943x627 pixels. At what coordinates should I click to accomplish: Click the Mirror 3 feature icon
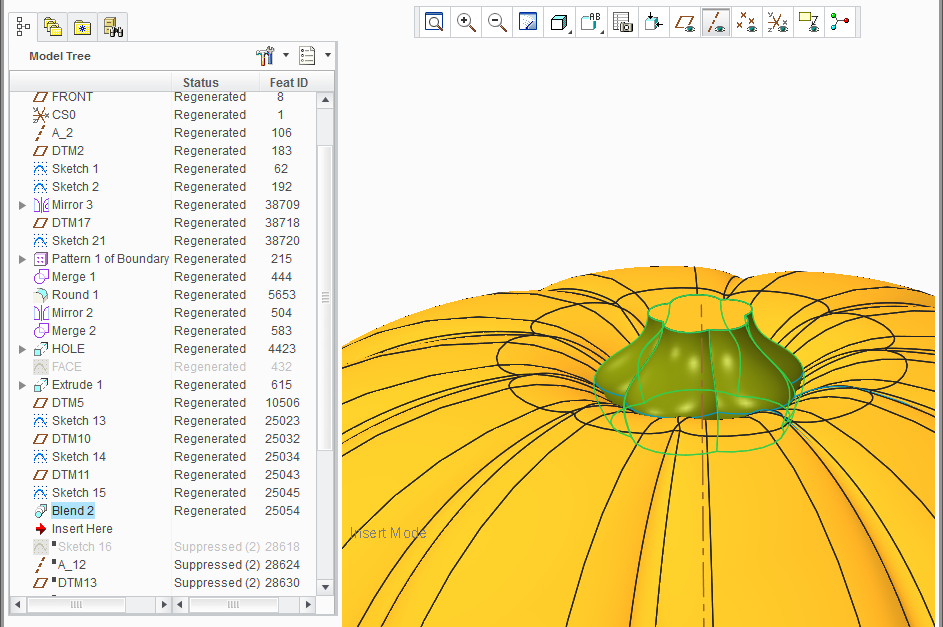[41, 205]
